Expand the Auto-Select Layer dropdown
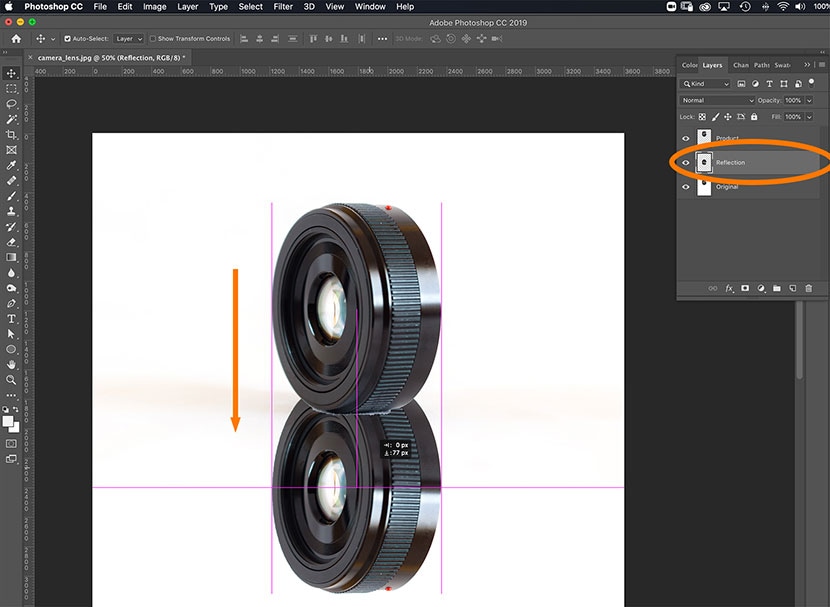The height and width of the screenshot is (607, 830). tap(128, 39)
